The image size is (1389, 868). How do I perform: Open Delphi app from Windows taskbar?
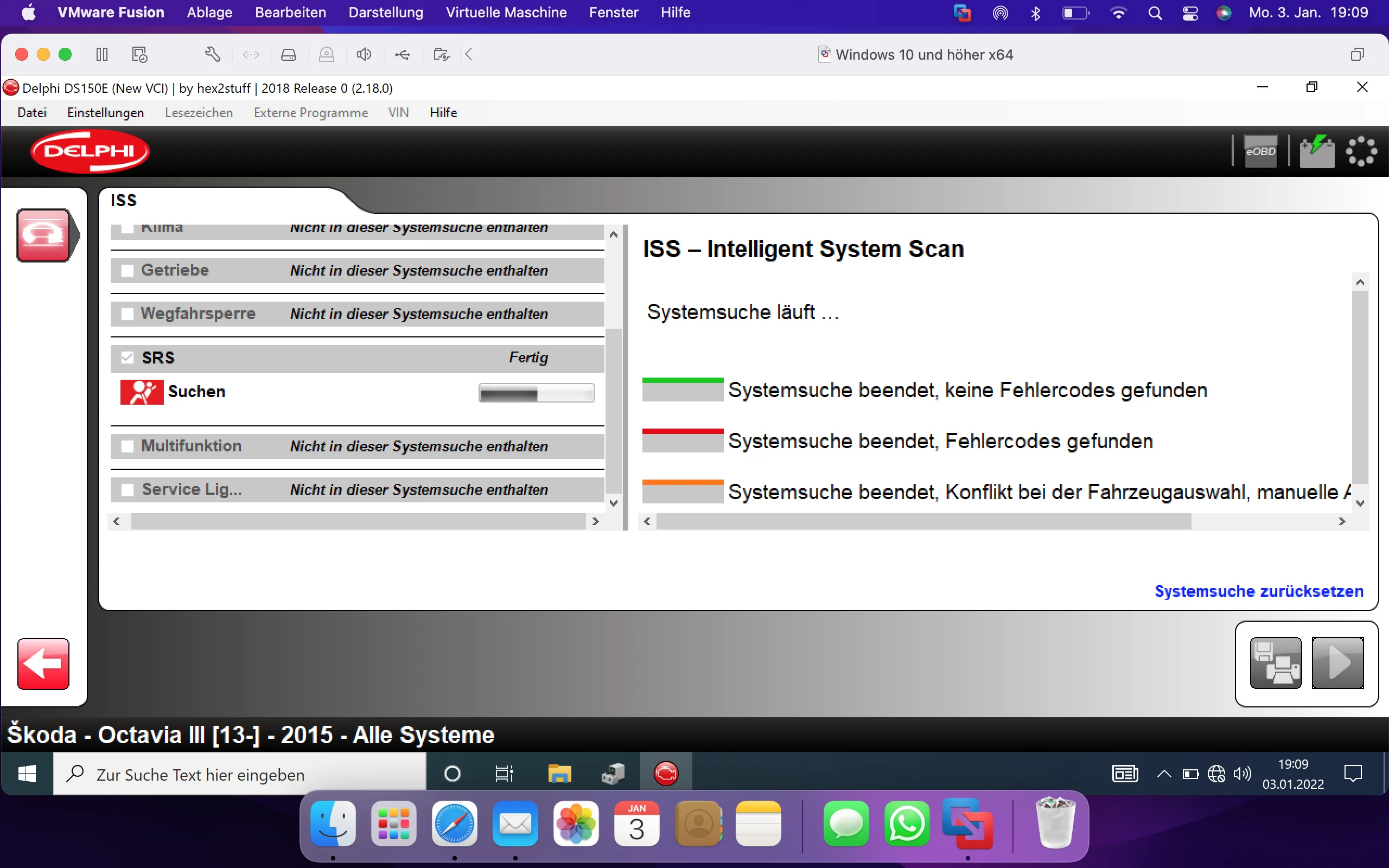(x=666, y=774)
